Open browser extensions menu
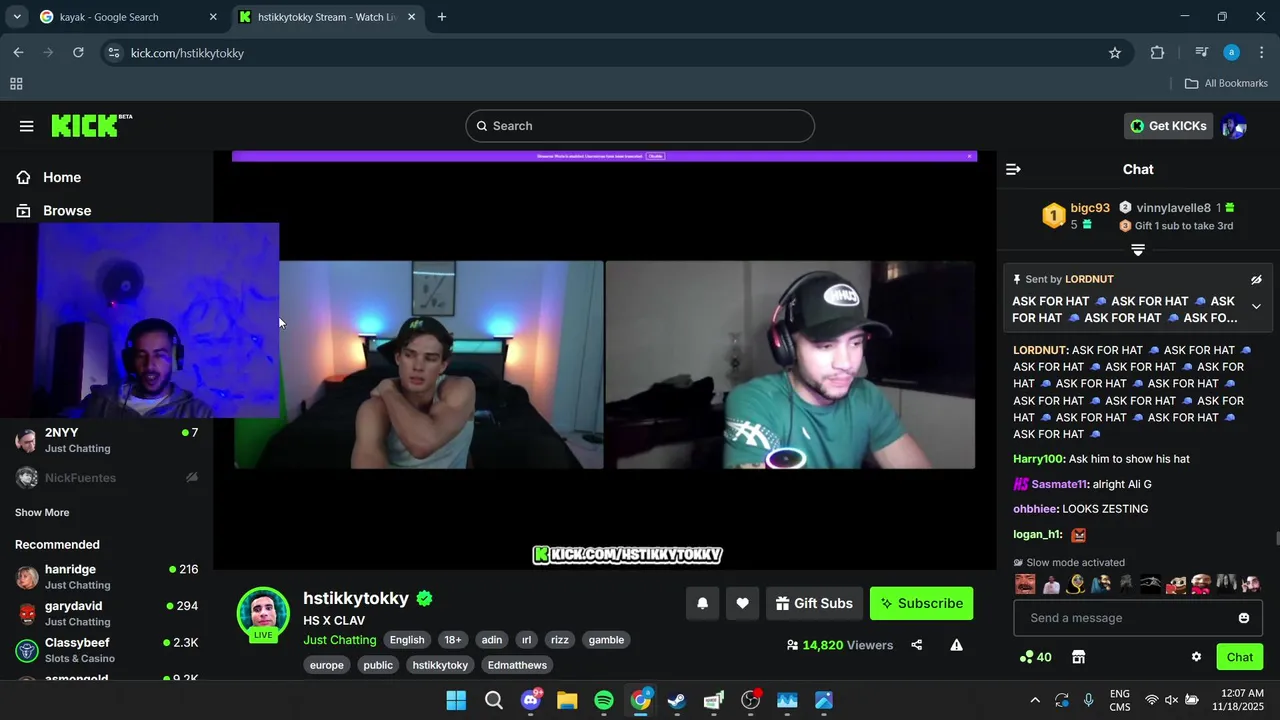Viewport: 1280px width, 720px height. tap(1158, 53)
